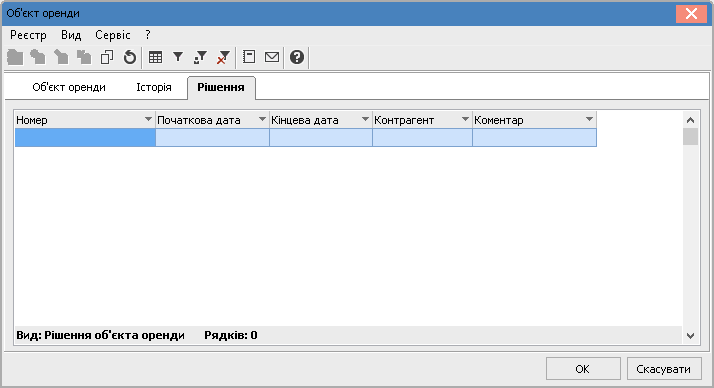Click the scrollbar up arrow
Screen dimensions: 714x388
click(x=690, y=120)
